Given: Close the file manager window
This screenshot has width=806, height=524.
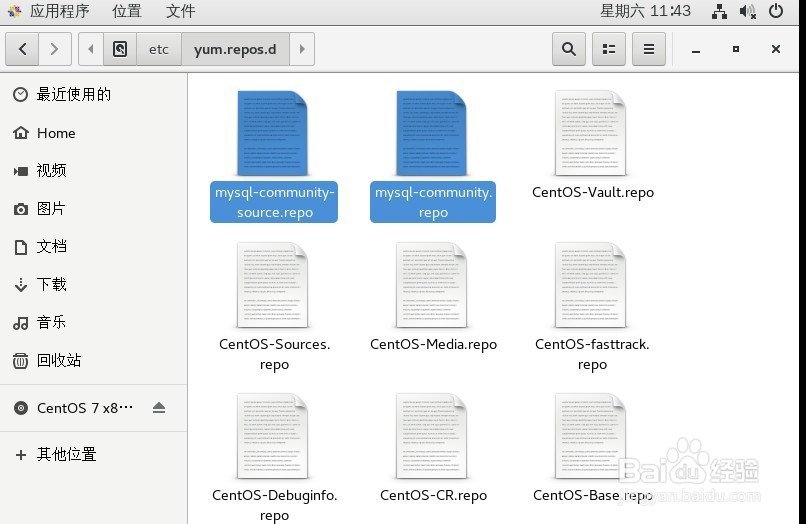Looking at the screenshot, I should (776, 49).
